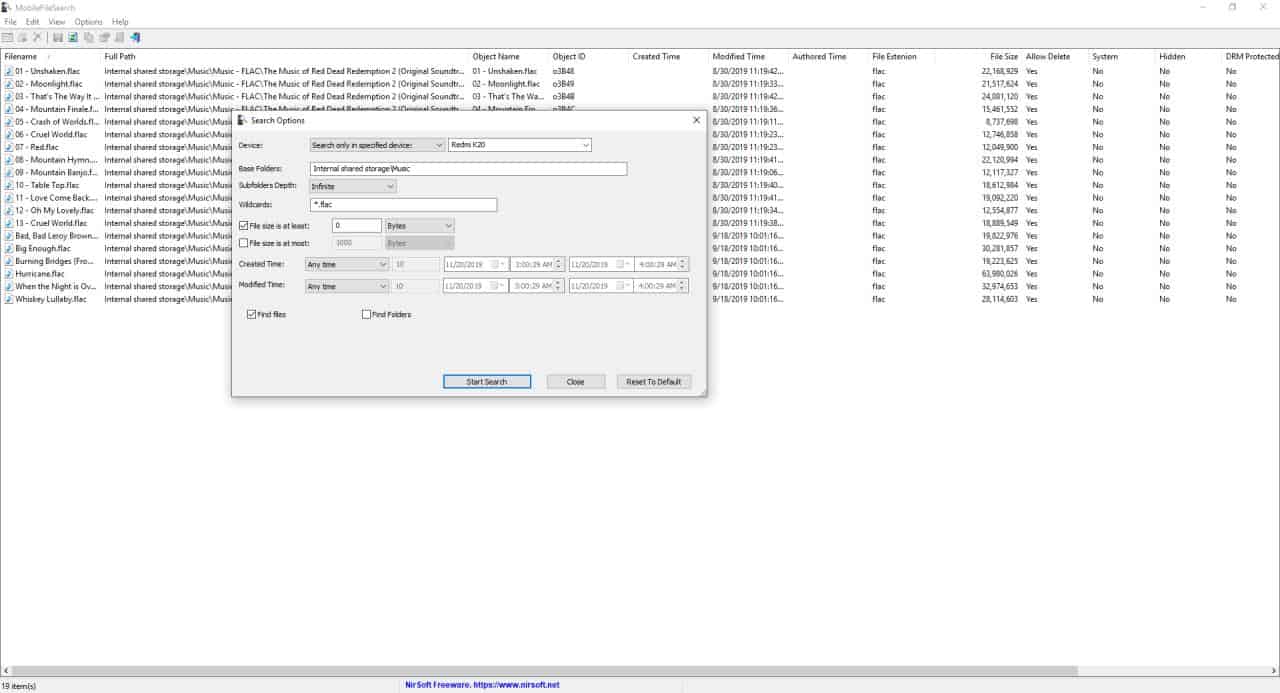Click the Start Search button

tap(486, 381)
